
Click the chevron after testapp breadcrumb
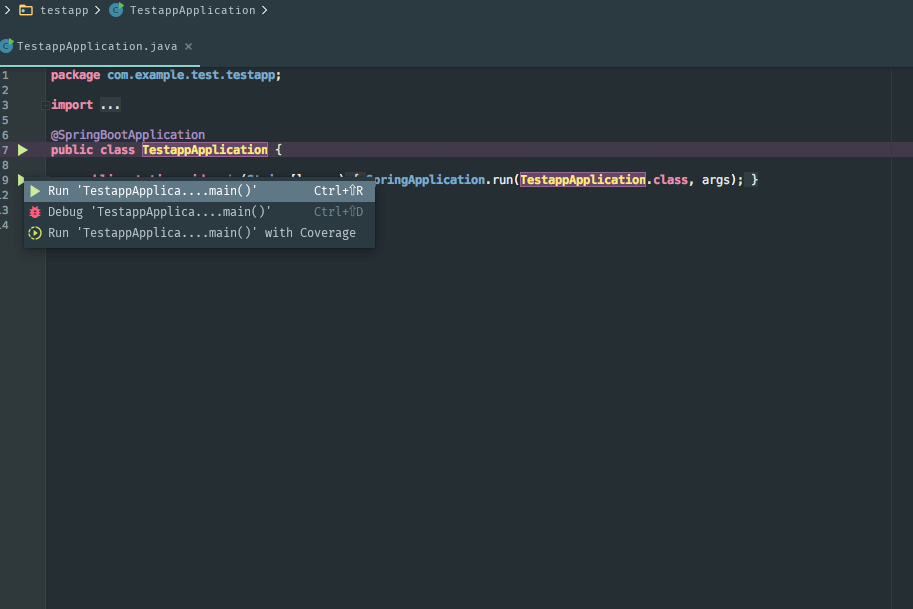pyautogui.click(x=97, y=10)
